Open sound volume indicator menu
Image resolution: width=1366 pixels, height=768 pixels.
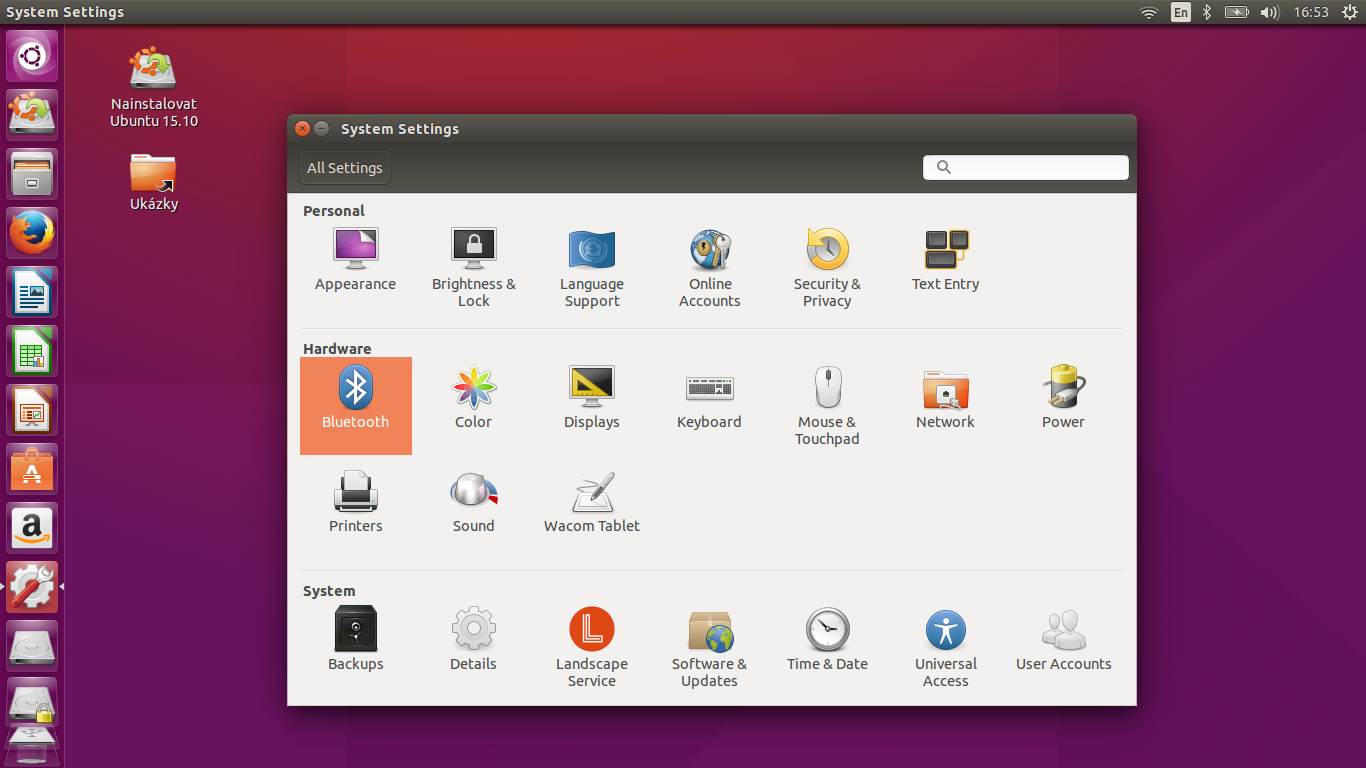pos(1270,12)
